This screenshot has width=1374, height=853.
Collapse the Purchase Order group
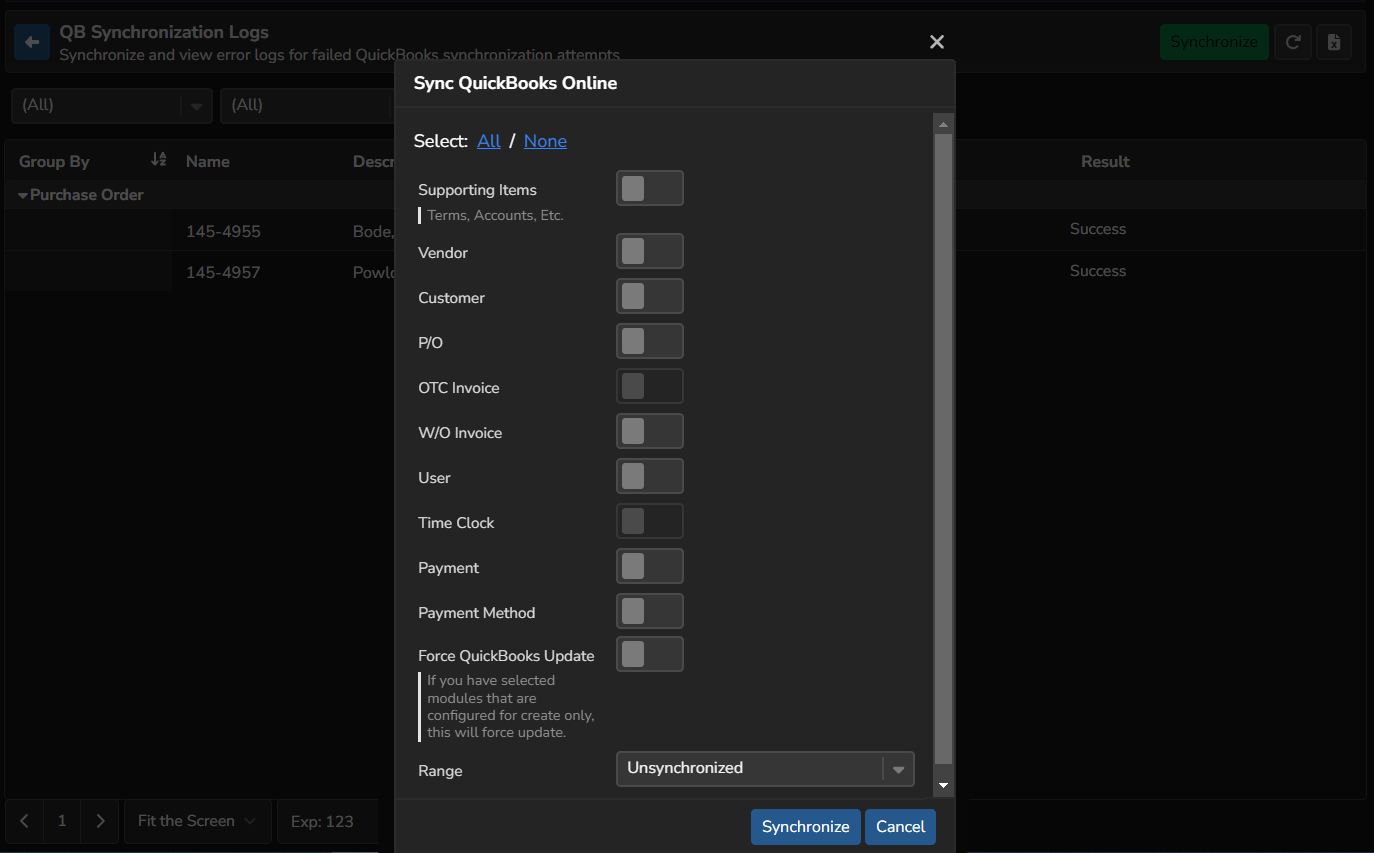[22, 194]
